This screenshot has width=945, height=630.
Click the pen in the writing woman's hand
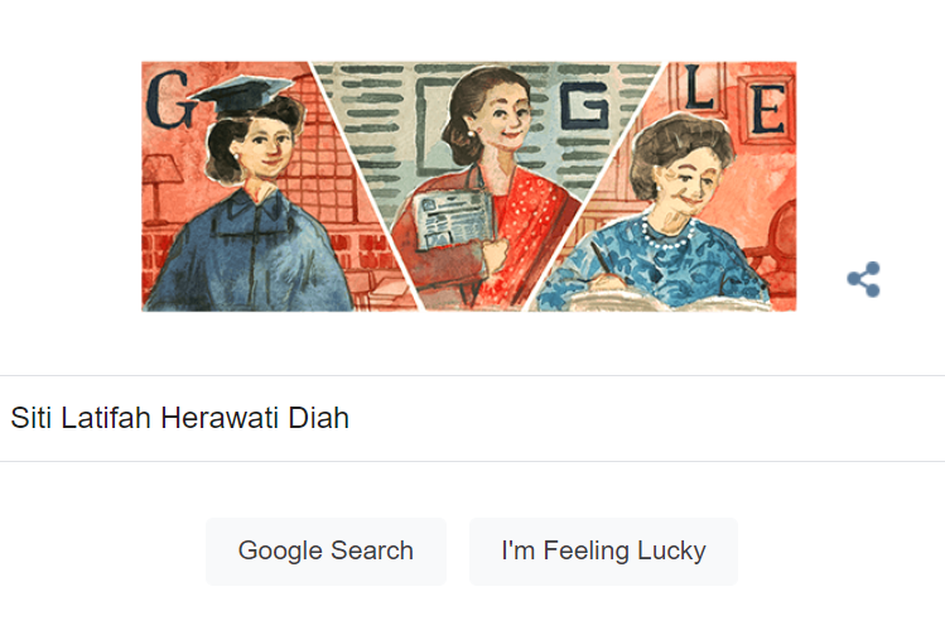coord(600,257)
